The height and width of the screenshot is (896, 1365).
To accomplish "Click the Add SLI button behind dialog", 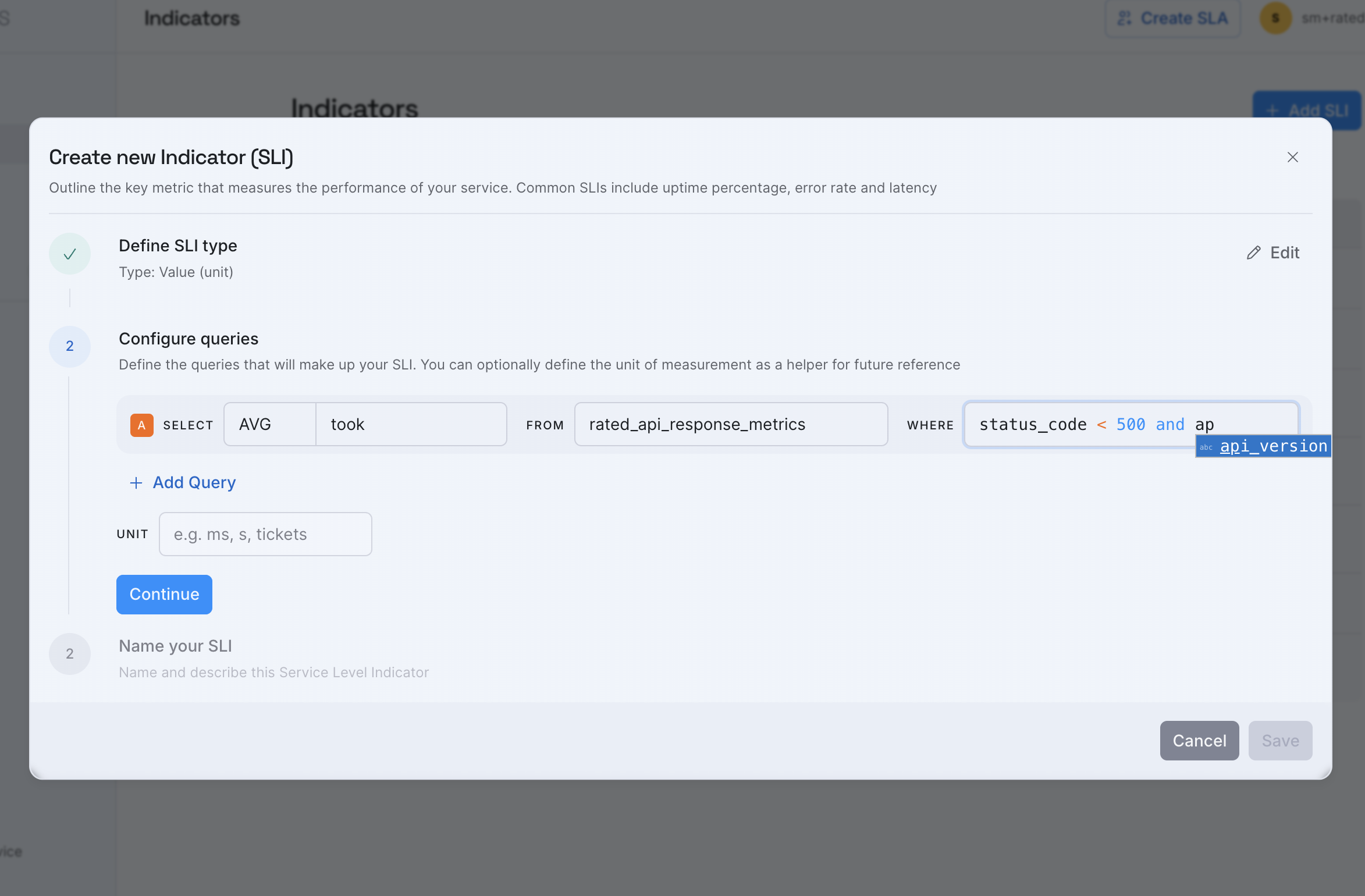I will pyautogui.click(x=1306, y=109).
